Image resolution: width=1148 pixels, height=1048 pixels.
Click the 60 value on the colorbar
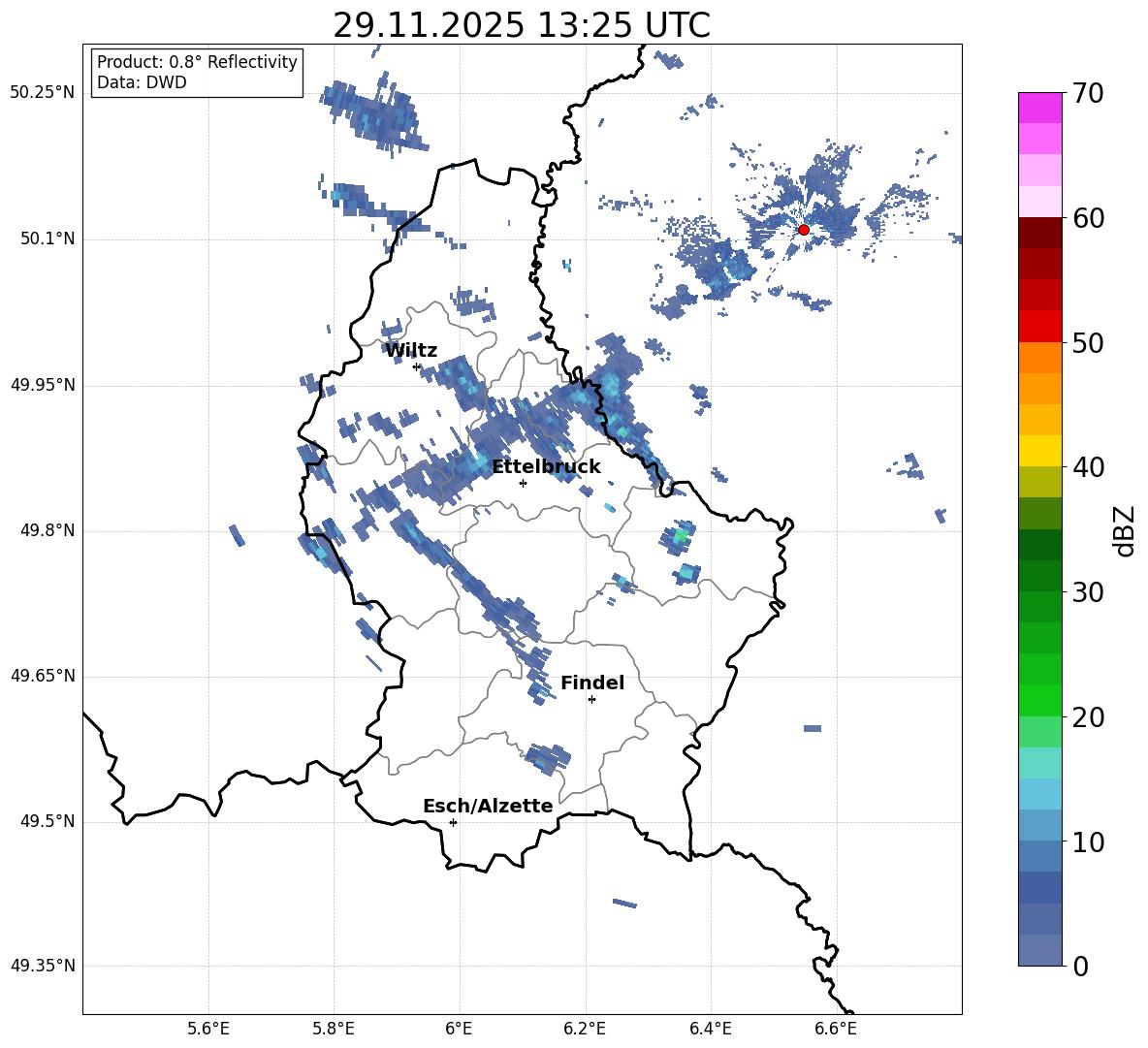[1088, 218]
